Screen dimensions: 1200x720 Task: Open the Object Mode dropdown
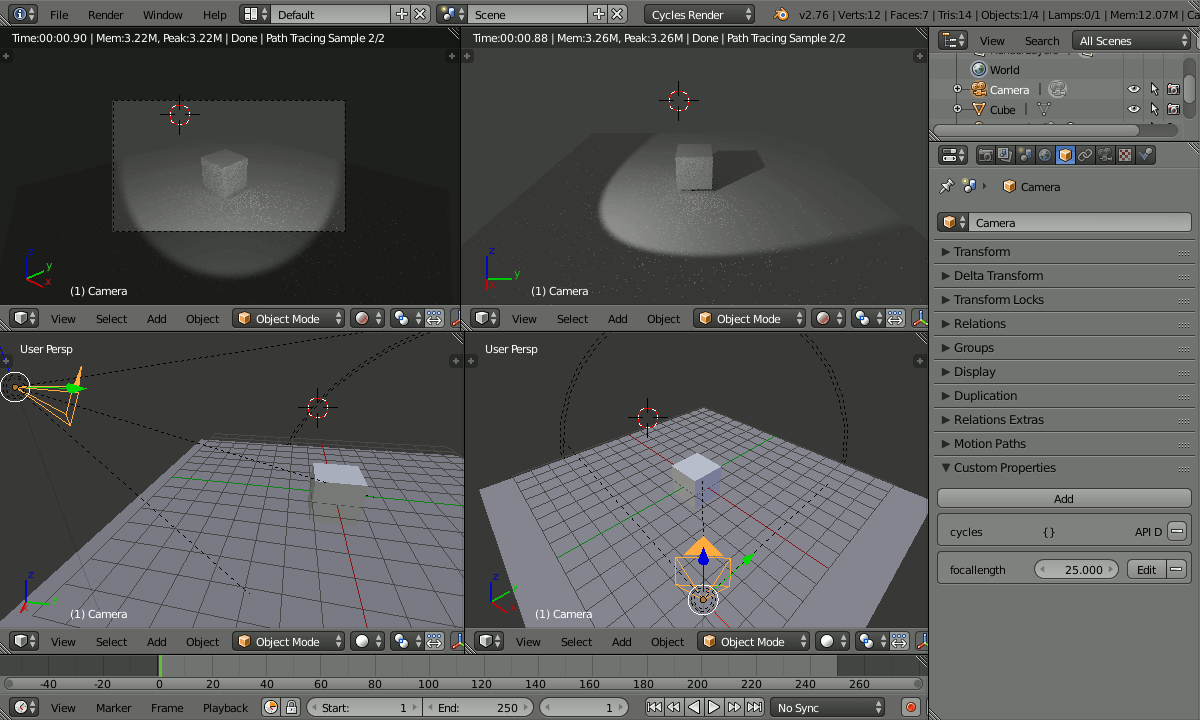pos(288,318)
